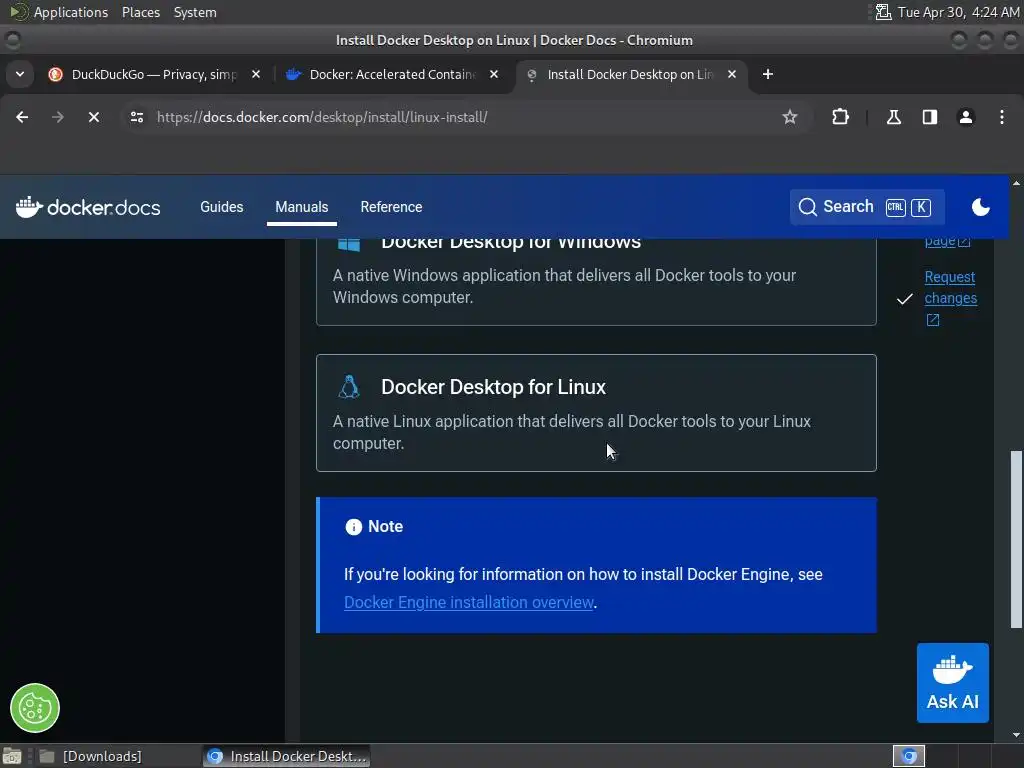Follow Docker Engine installation overview link
This screenshot has width=1024, height=768.
click(x=468, y=602)
